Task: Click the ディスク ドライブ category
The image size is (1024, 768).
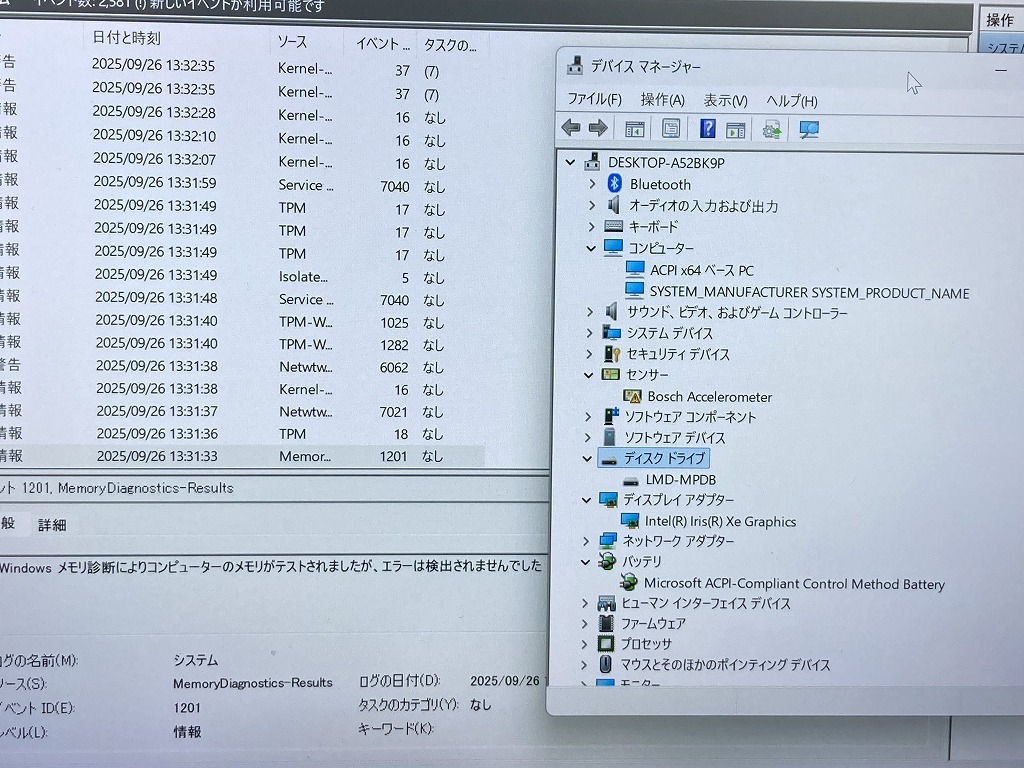Action: 664,458
